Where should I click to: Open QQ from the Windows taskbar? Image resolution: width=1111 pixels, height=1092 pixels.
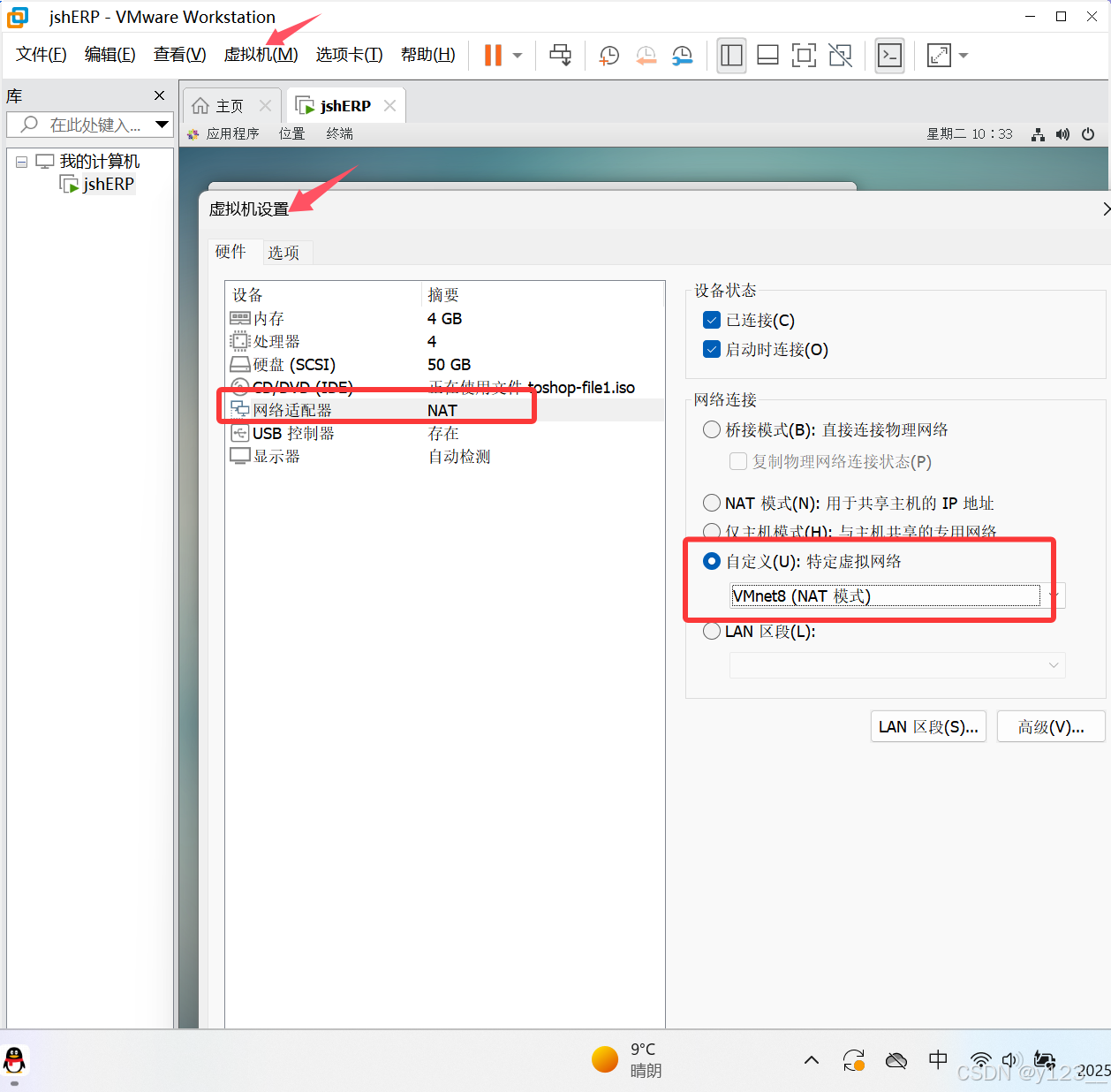[x=15, y=1060]
